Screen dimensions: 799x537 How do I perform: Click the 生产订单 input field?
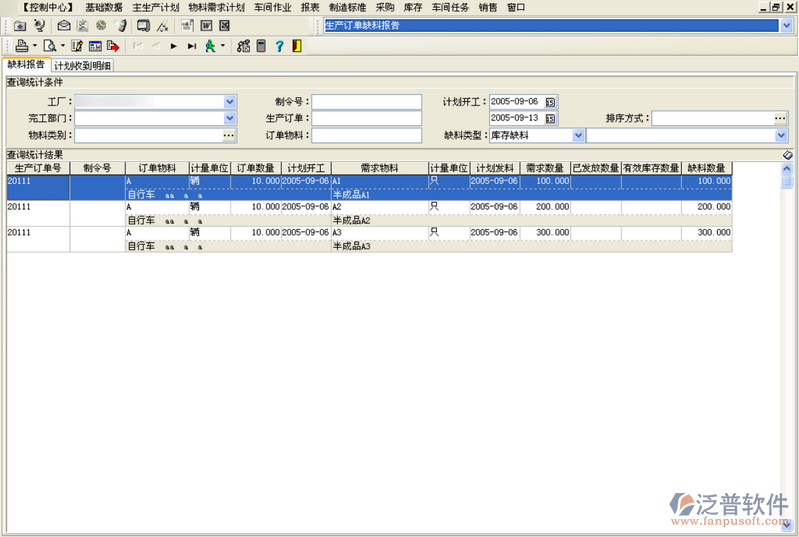[x=366, y=118]
